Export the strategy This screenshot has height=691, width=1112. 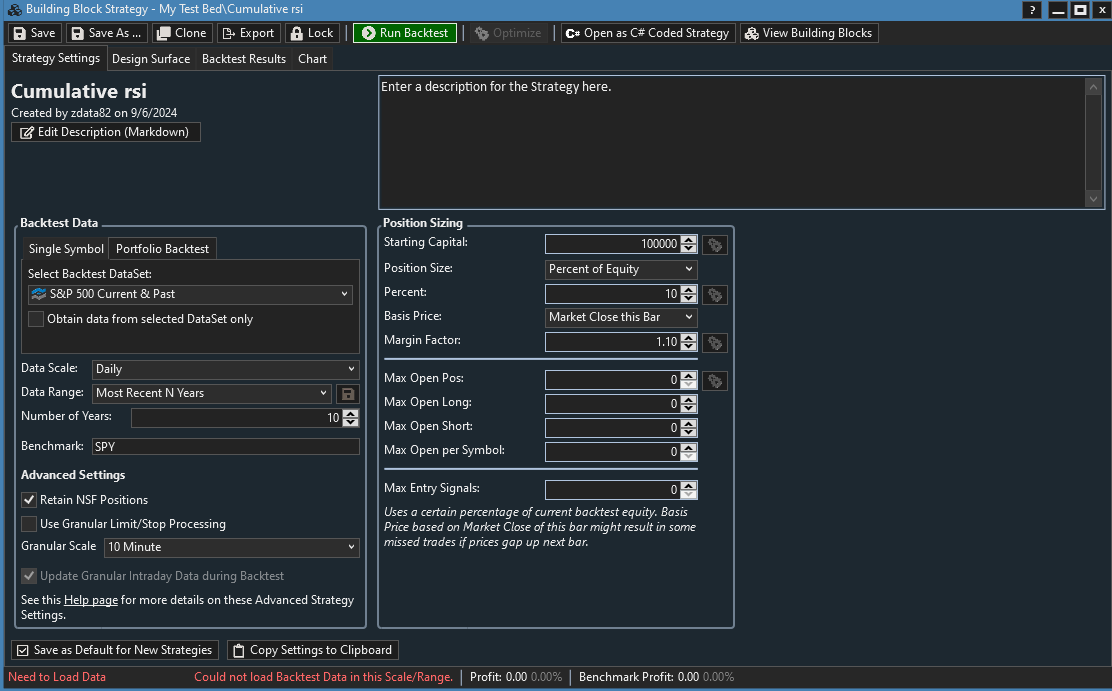[x=247, y=33]
